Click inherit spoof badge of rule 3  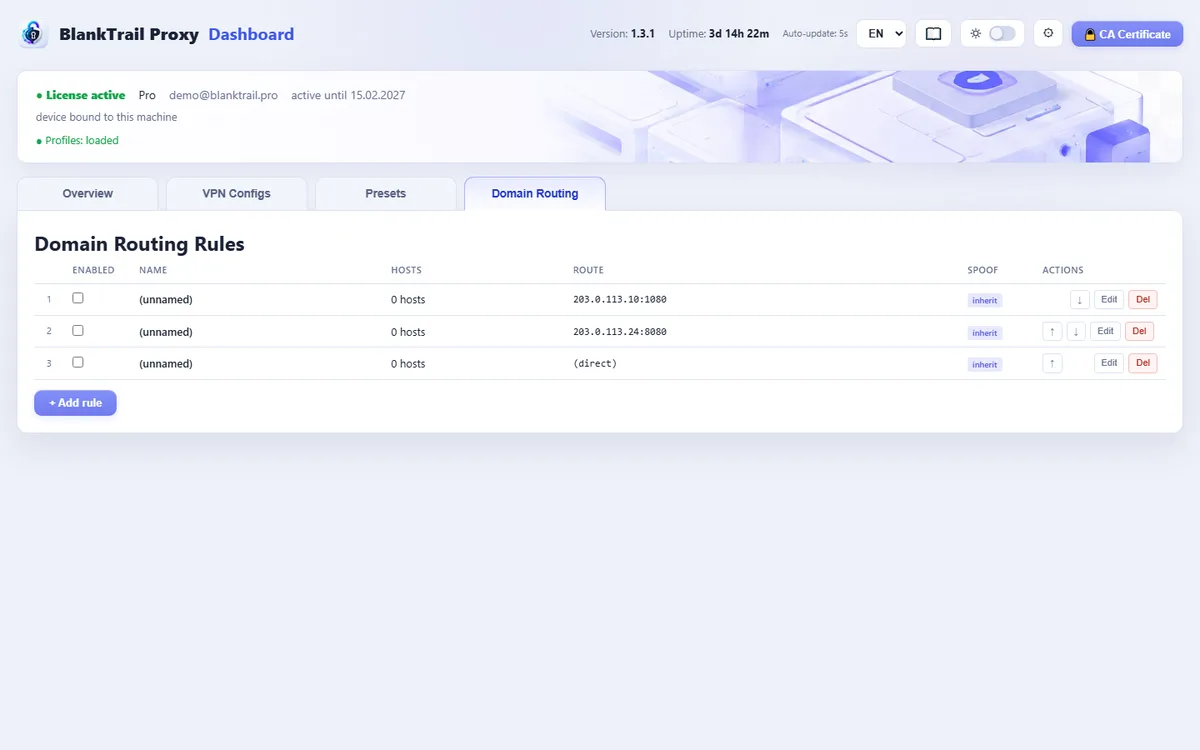(985, 365)
